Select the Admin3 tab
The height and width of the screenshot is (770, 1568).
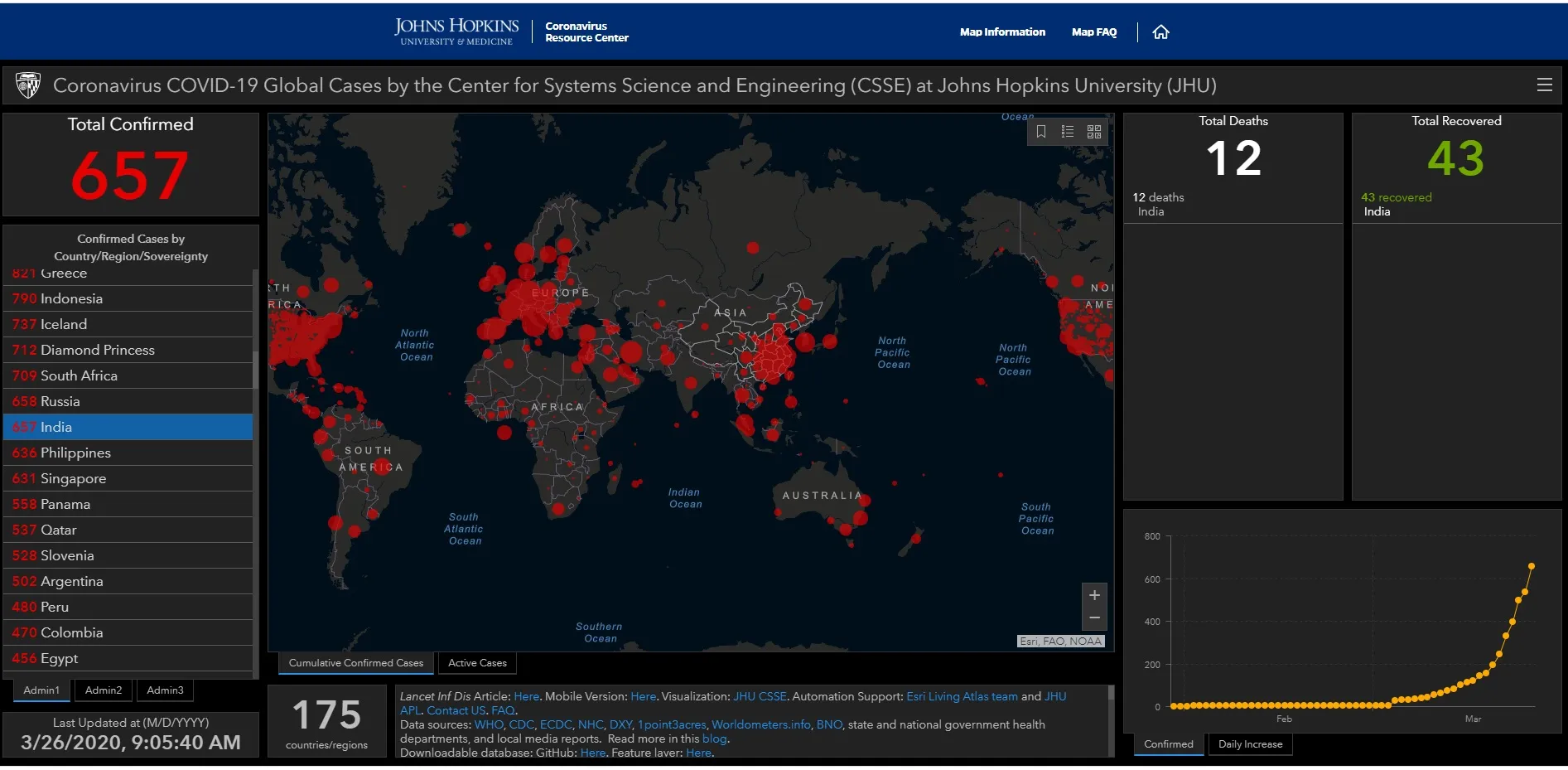pos(165,690)
